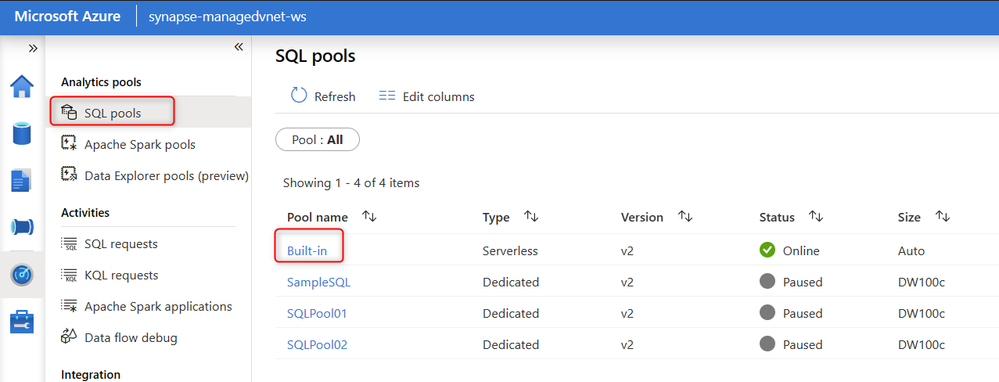Open the Integrate hub pipeline icon
This screenshot has height=382, width=999.
22,227
